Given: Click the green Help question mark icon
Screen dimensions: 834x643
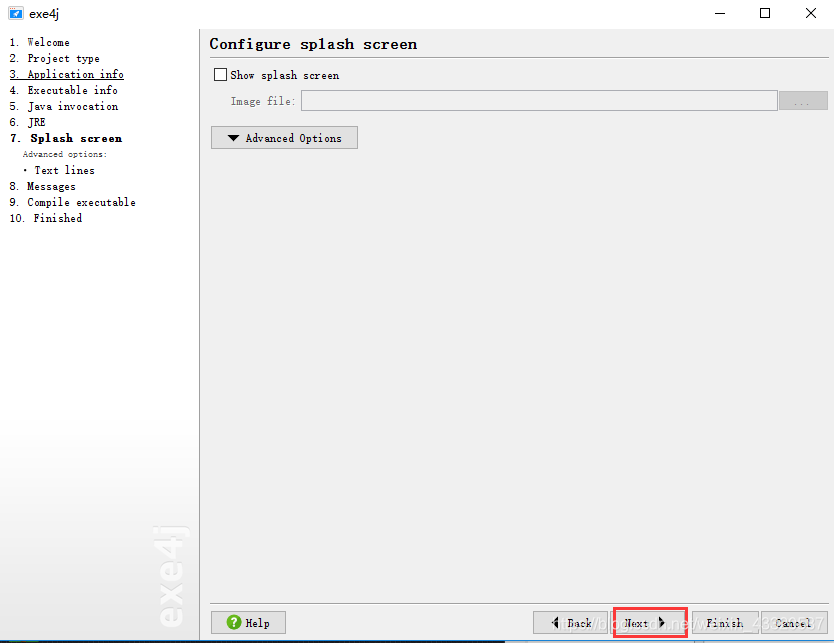Looking at the screenshot, I should pyautogui.click(x=233, y=622).
